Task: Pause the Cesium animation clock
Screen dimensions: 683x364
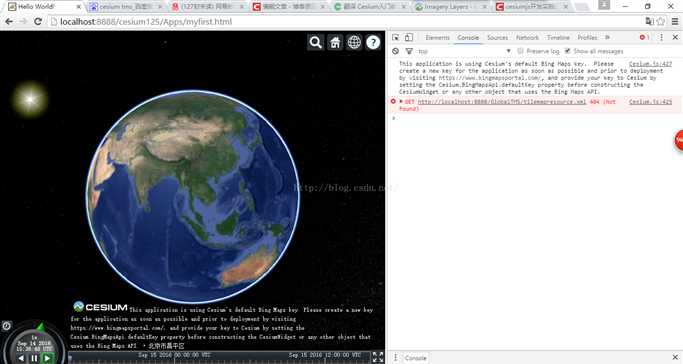Action: pyautogui.click(x=34, y=358)
